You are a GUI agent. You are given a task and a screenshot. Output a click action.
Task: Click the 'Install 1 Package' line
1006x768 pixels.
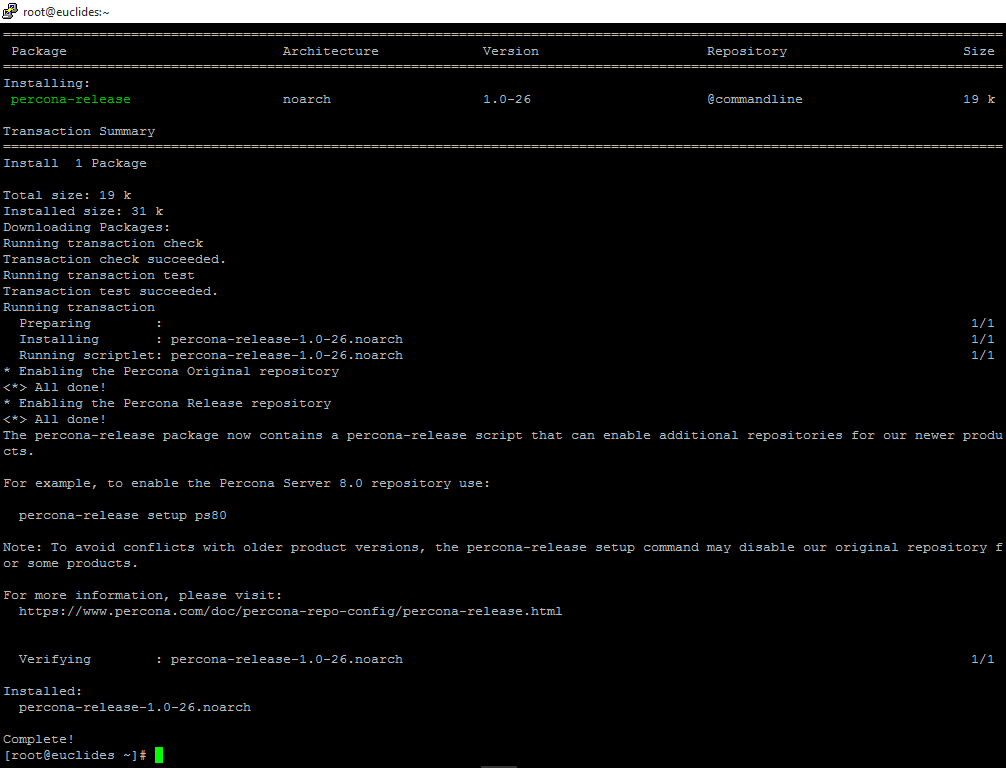coord(75,163)
